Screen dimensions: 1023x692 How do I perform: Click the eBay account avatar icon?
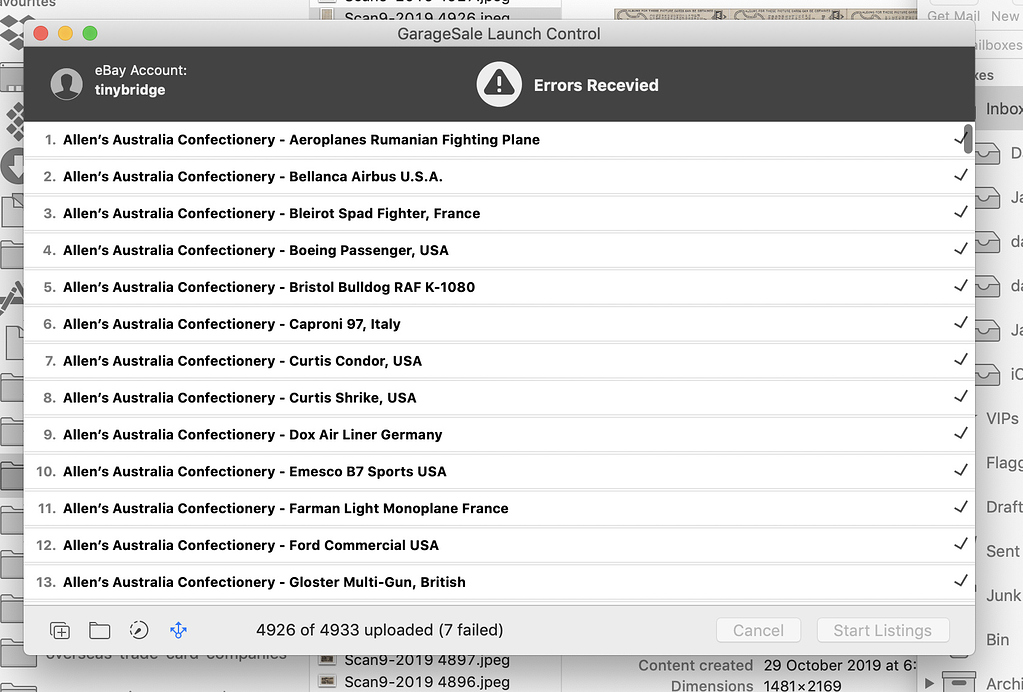[67, 84]
